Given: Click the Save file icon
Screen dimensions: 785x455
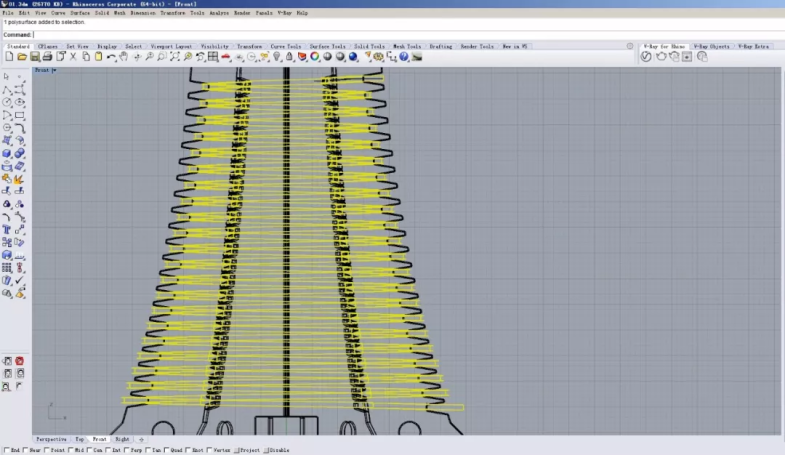Looking at the screenshot, I should coord(34,57).
